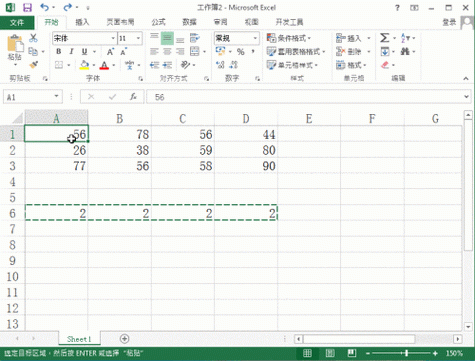Open the font name dropdown

113,38
